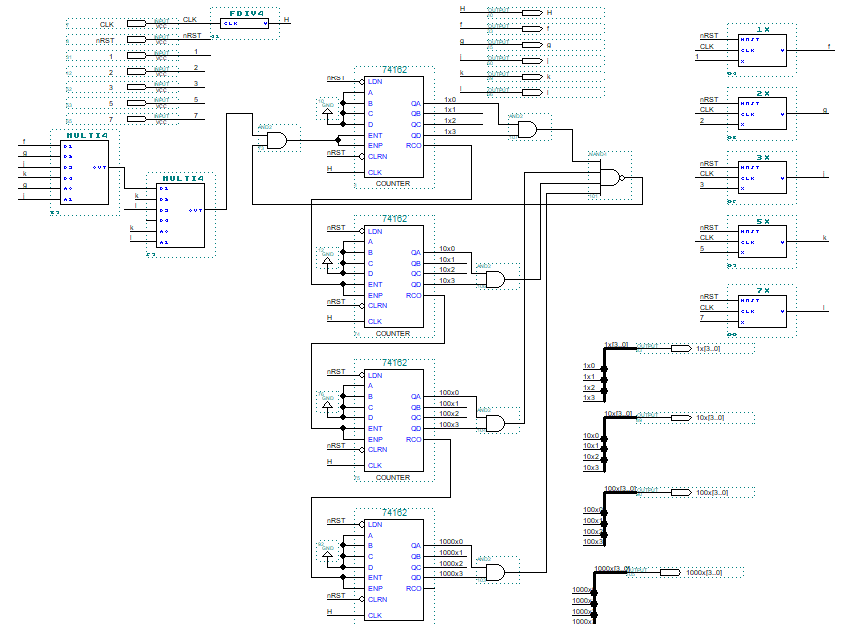This screenshot has height=624, width=863.
Task: Select the NAND4 gate symbol
Action: tap(612, 178)
